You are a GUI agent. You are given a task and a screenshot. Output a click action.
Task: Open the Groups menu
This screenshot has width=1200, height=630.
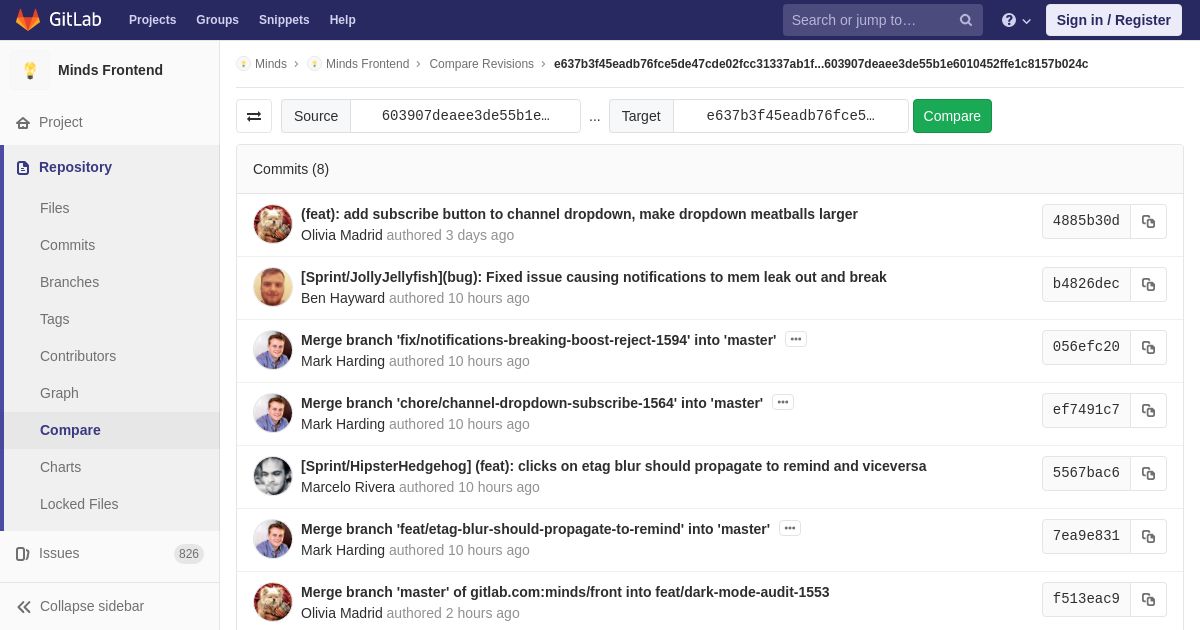217,20
